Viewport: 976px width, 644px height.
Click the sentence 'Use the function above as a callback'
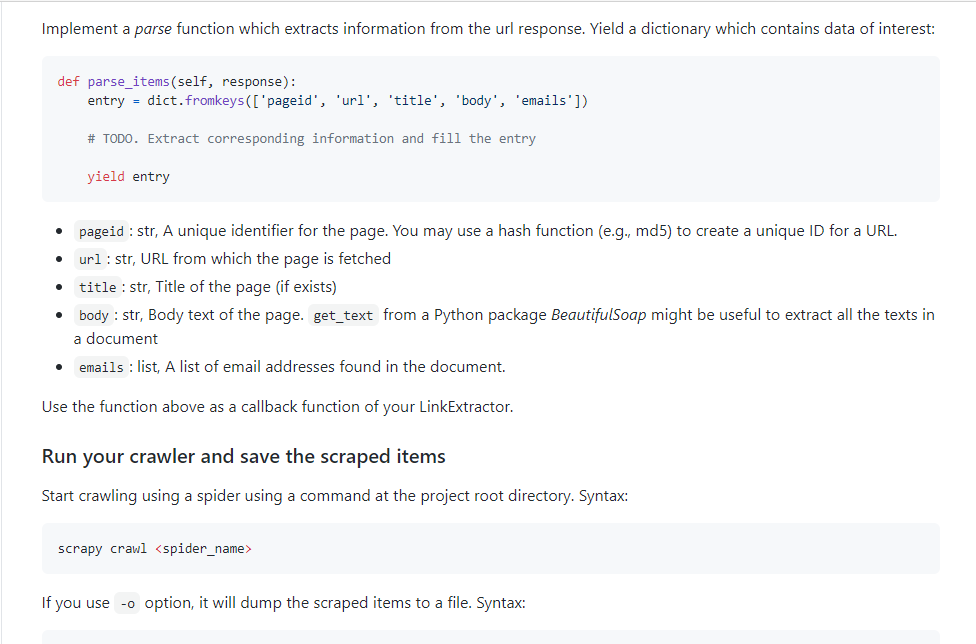(278, 407)
